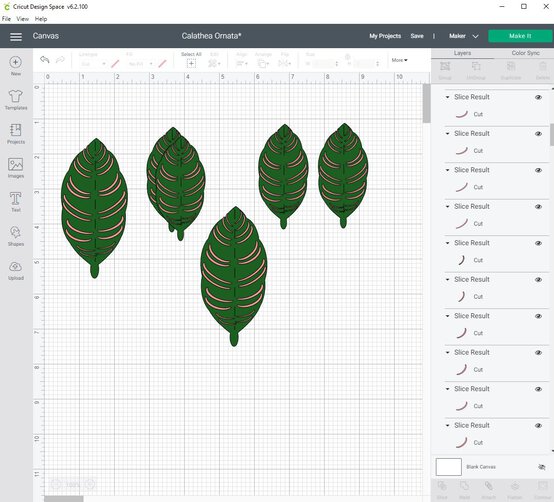Open the Shapes tool
Viewport: 554px width, 502px height.
tap(16, 236)
